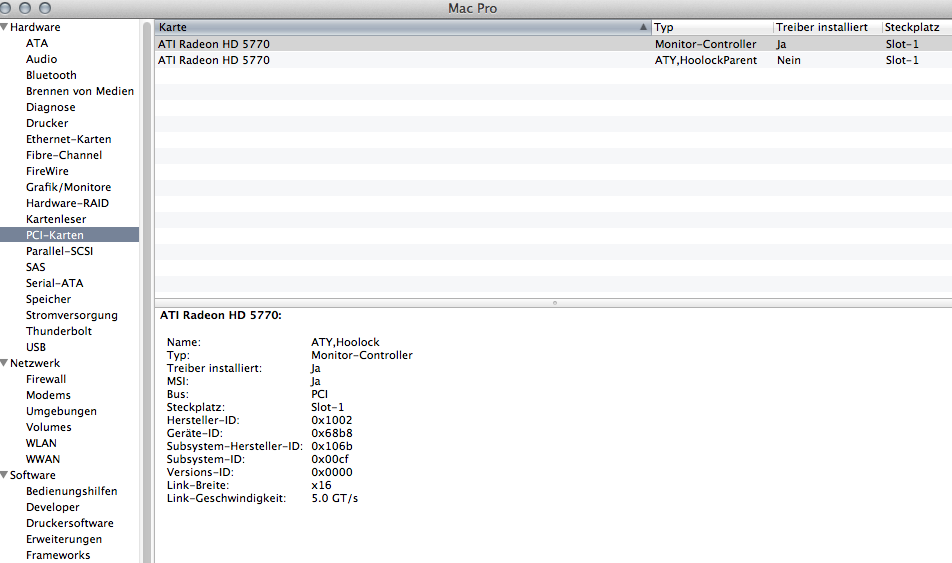Select Grafik/Monitore in sidebar
Screen dimensions: 952x563
tap(69, 187)
